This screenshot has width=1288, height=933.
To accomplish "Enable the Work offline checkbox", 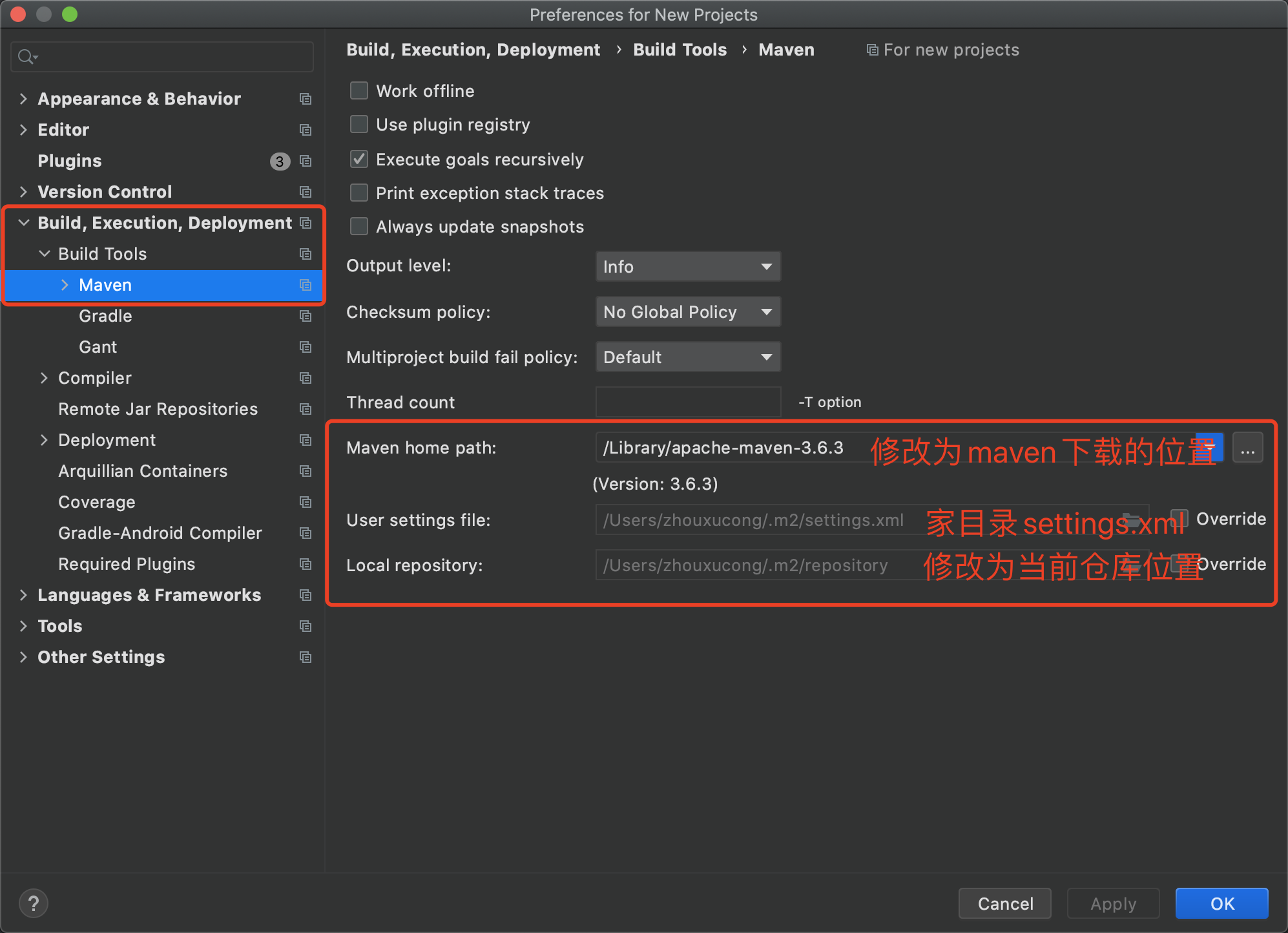I will tap(359, 90).
